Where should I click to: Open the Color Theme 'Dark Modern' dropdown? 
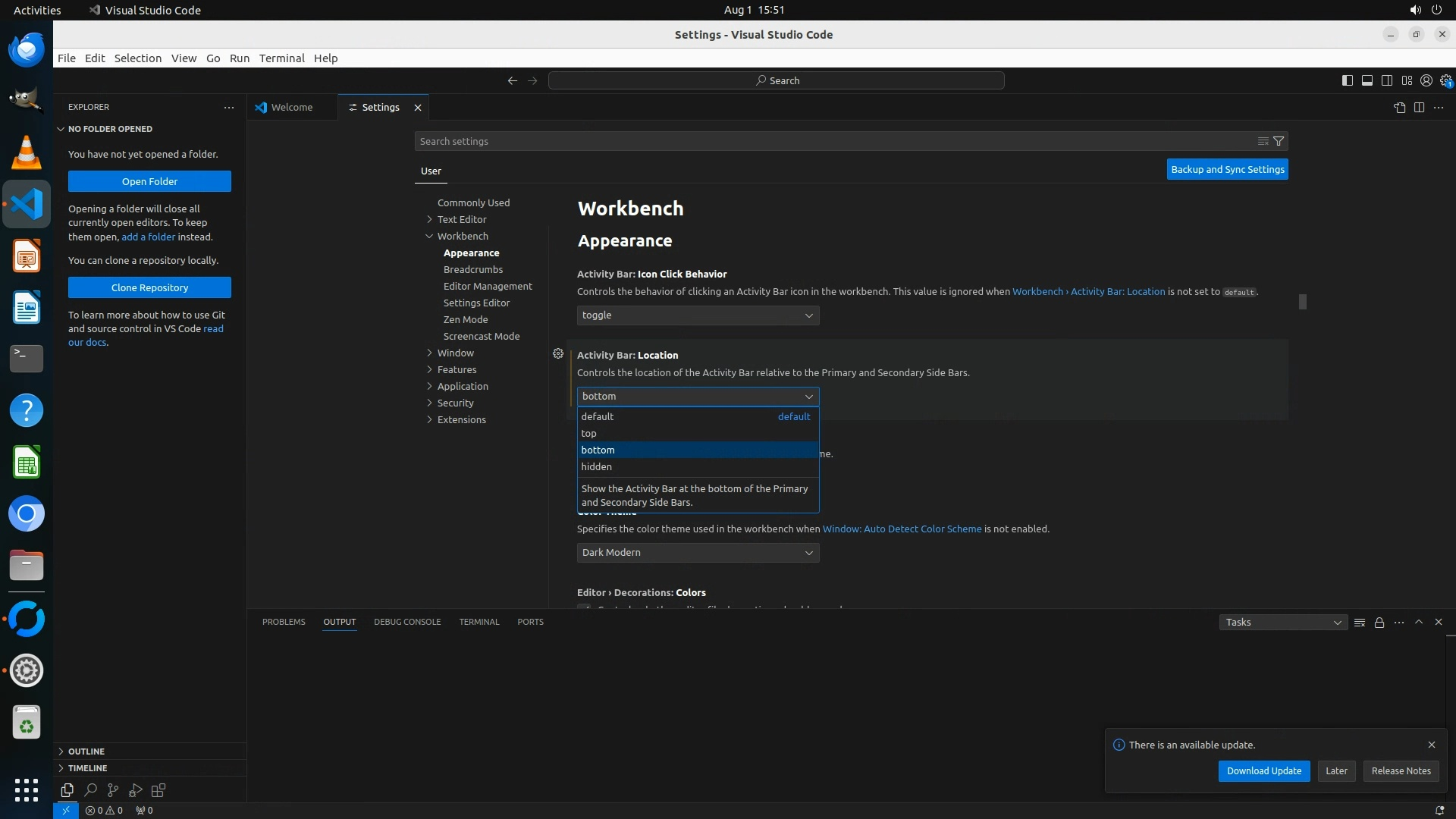click(698, 553)
